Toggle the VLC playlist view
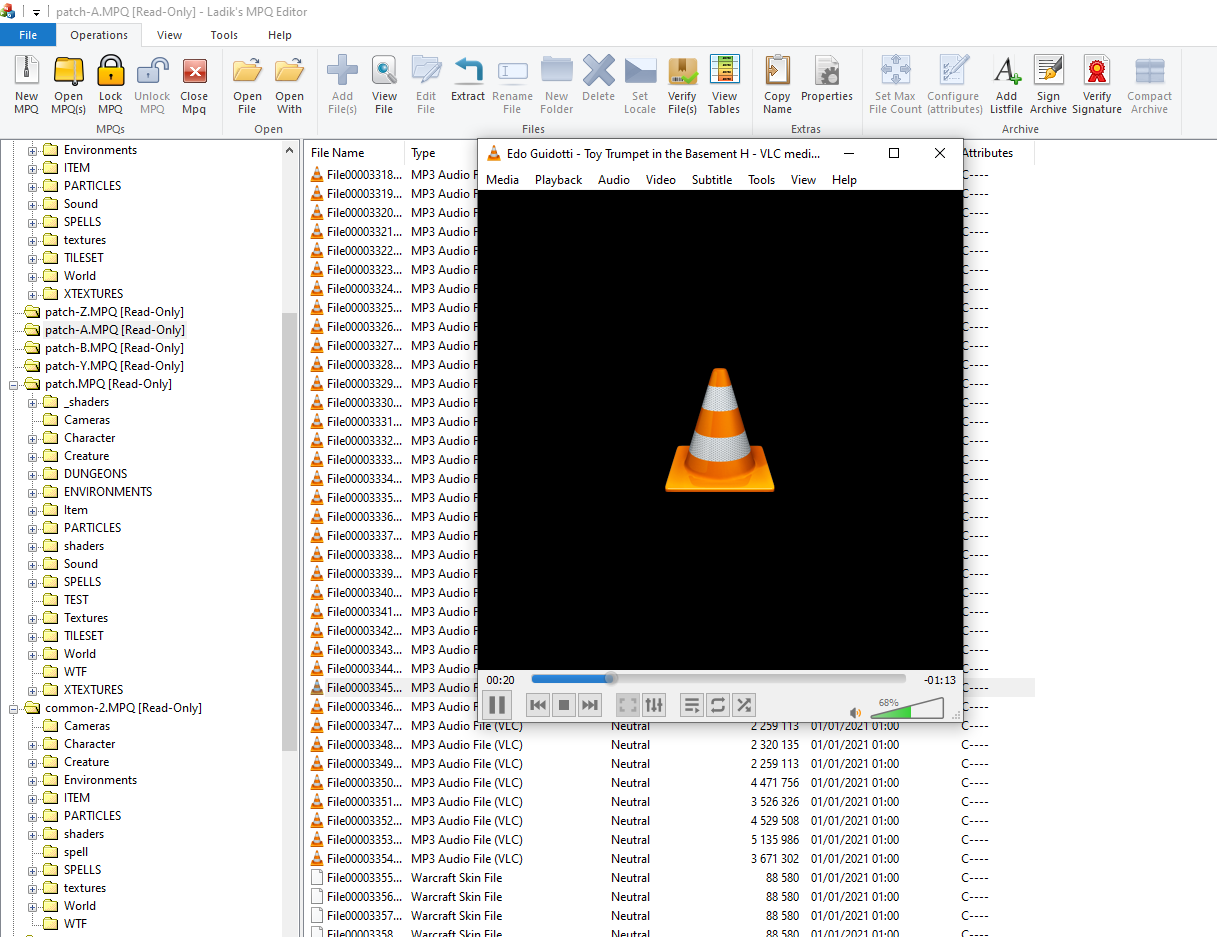The height and width of the screenshot is (937, 1217). [x=692, y=705]
